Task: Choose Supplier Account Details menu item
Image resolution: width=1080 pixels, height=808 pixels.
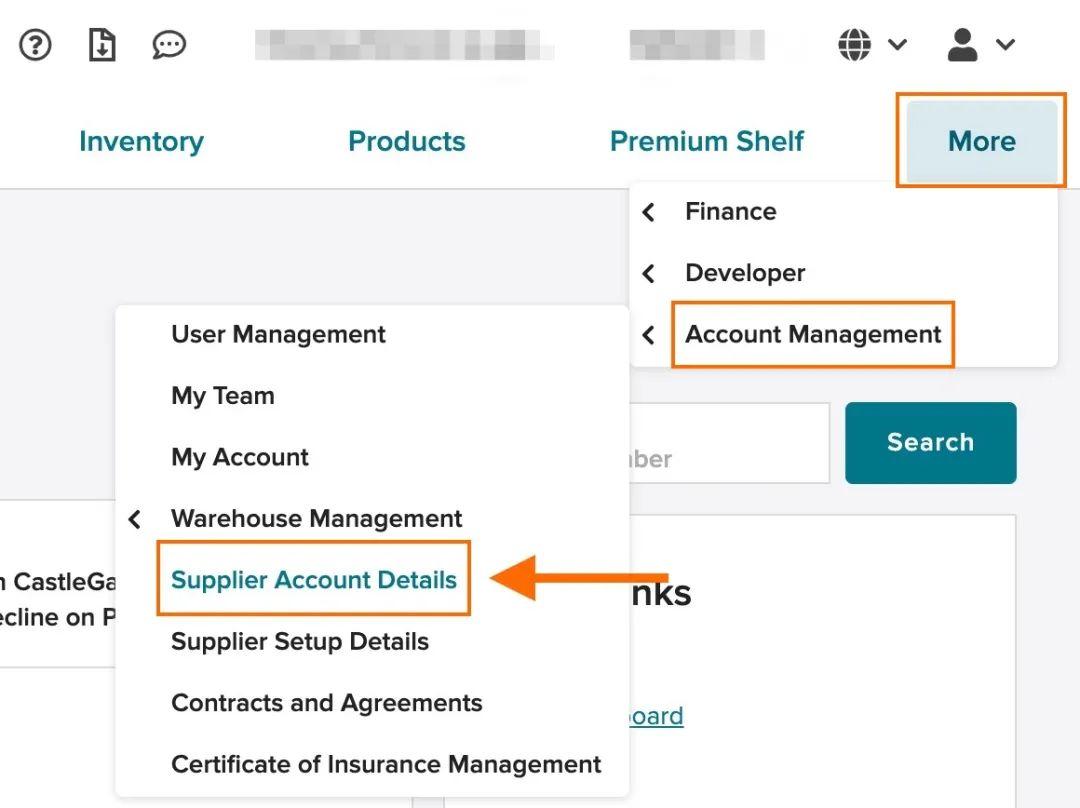Action: coord(313,580)
